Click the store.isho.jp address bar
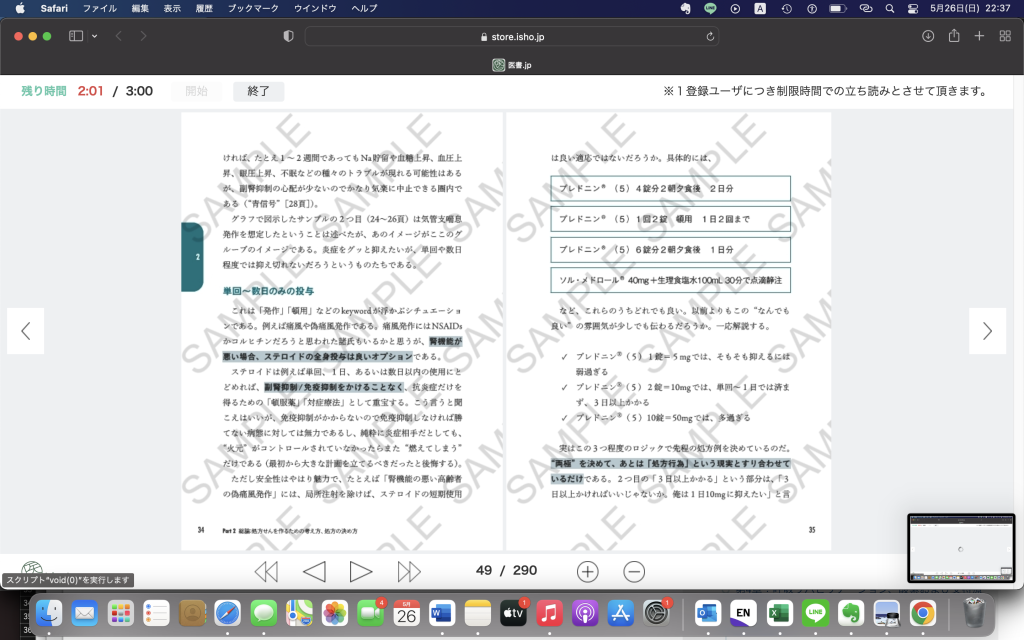The image size is (1024, 640). [x=512, y=36]
